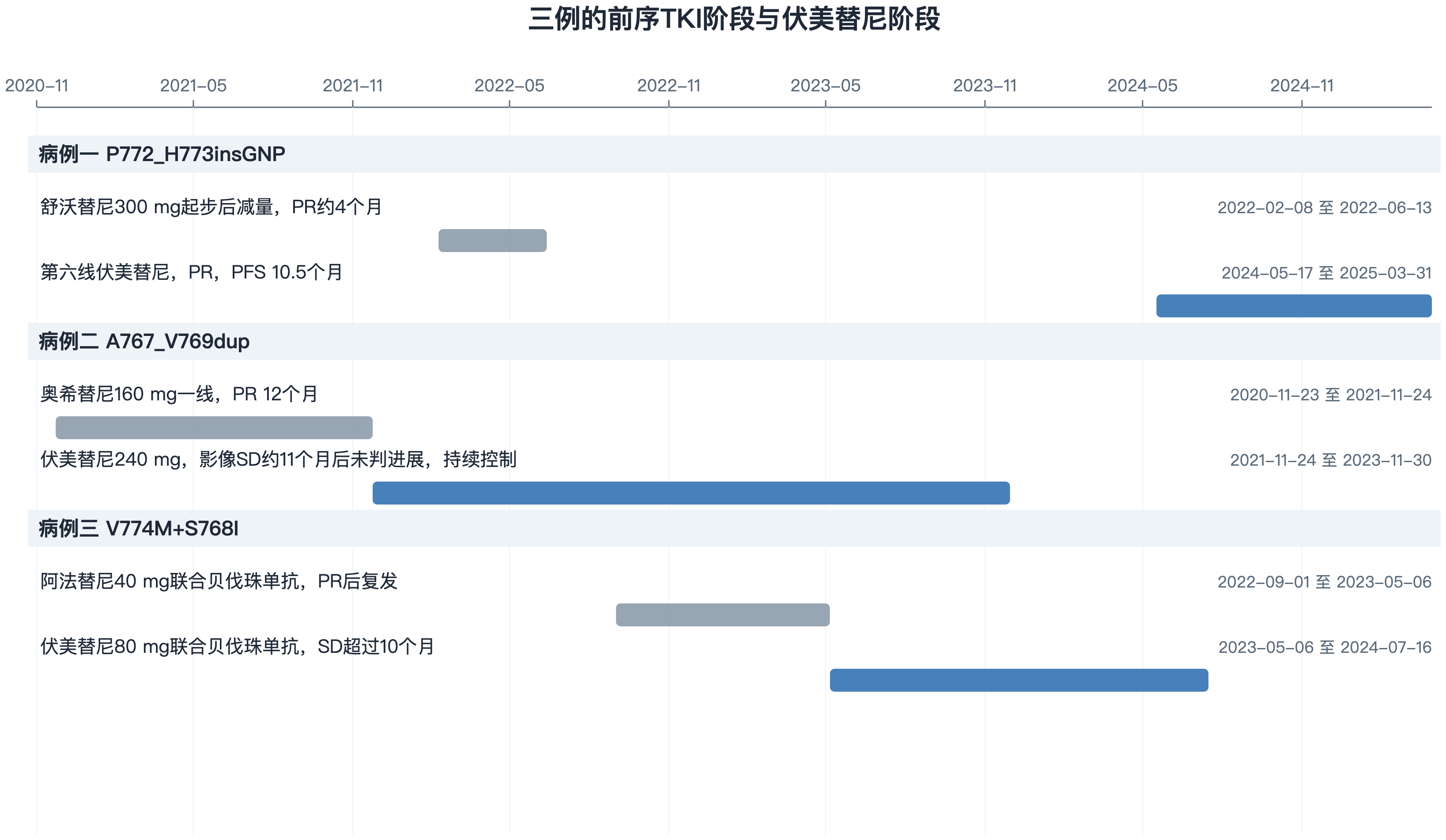
Task: Click the blue 第六线伏美替尼 bar
Action: click(1293, 306)
